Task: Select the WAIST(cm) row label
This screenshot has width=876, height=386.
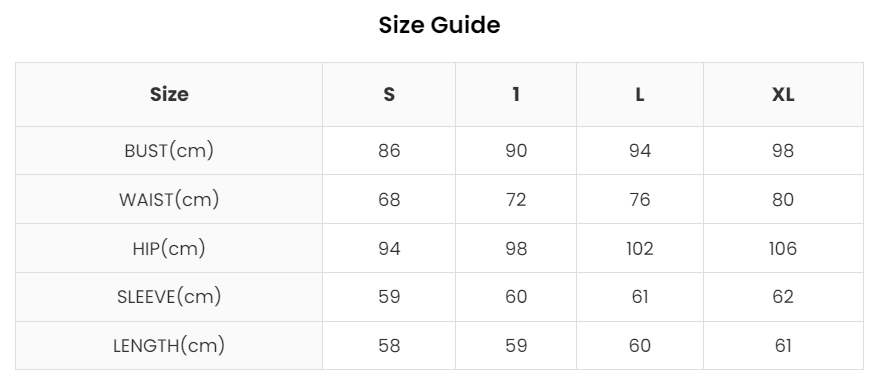Action: click(169, 199)
